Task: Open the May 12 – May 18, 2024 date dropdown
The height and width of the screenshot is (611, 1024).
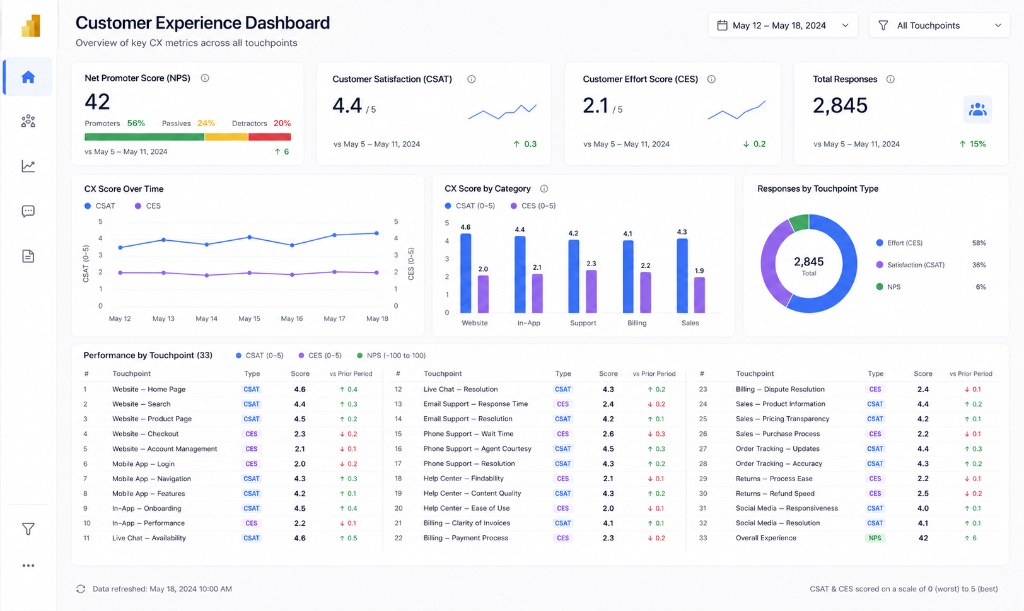Action: (x=782, y=25)
